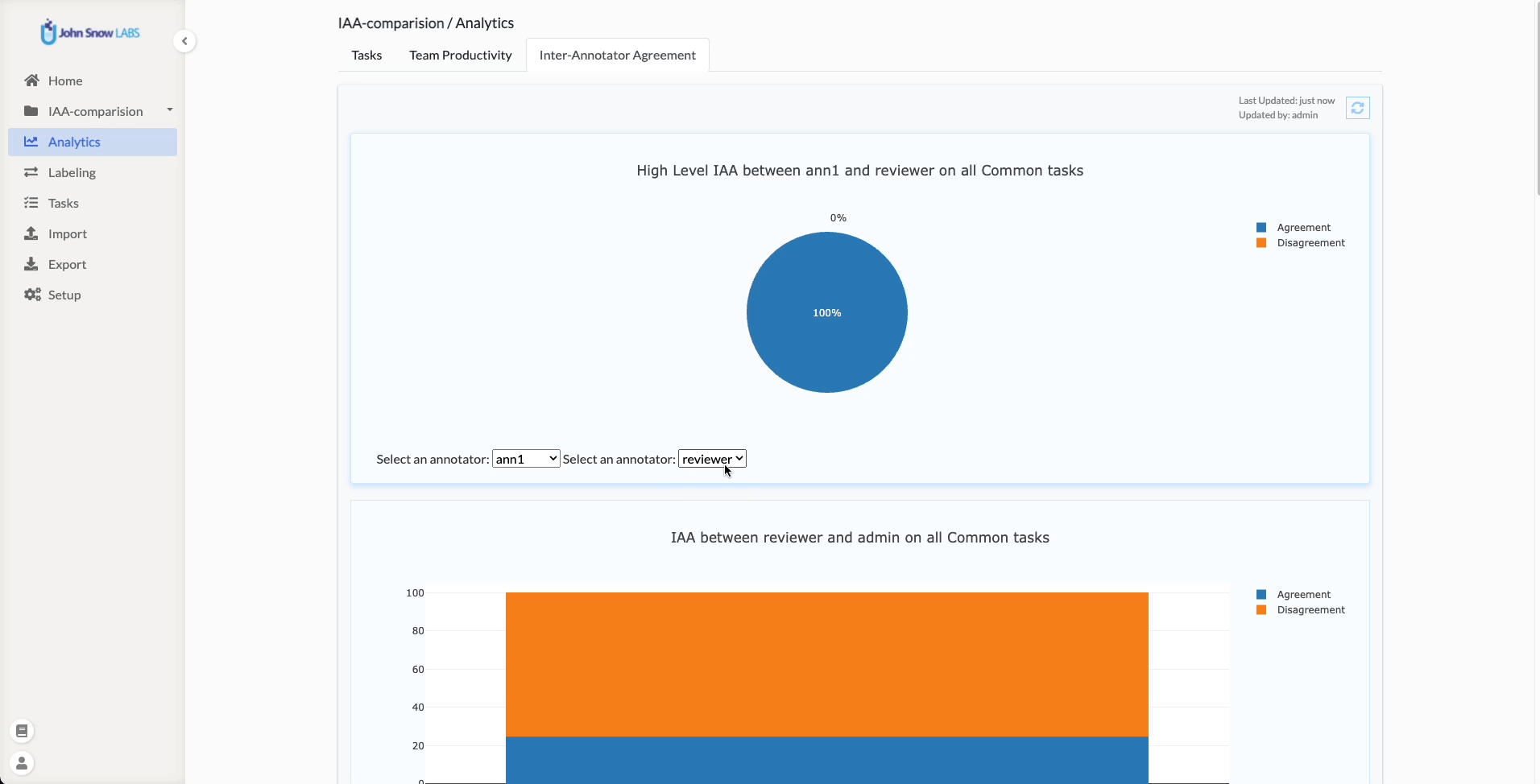This screenshot has height=784, width=1540.
Task: Expand the IAA-comparision project caret
Action: pyautogui.click(x=170, y=109)
